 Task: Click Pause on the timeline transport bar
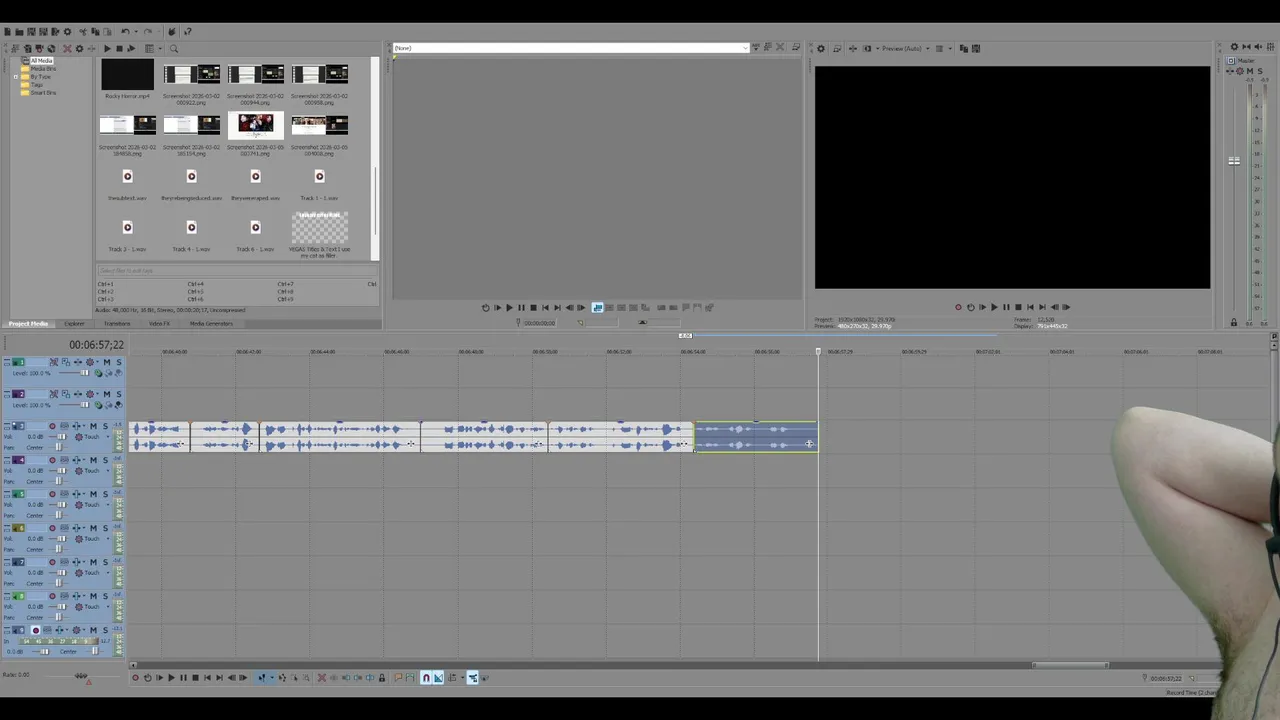point(183,678)
